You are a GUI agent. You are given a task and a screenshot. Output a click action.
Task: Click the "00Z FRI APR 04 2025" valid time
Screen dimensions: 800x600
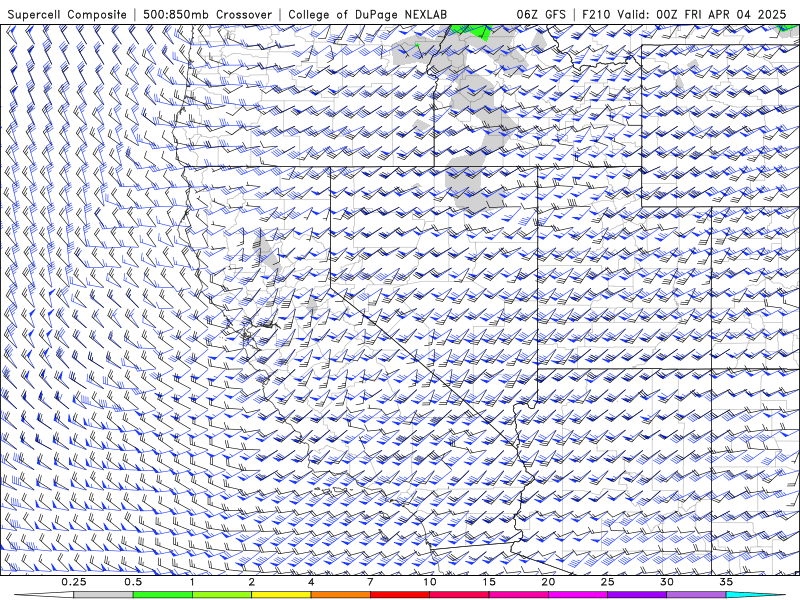coord(721,14)
